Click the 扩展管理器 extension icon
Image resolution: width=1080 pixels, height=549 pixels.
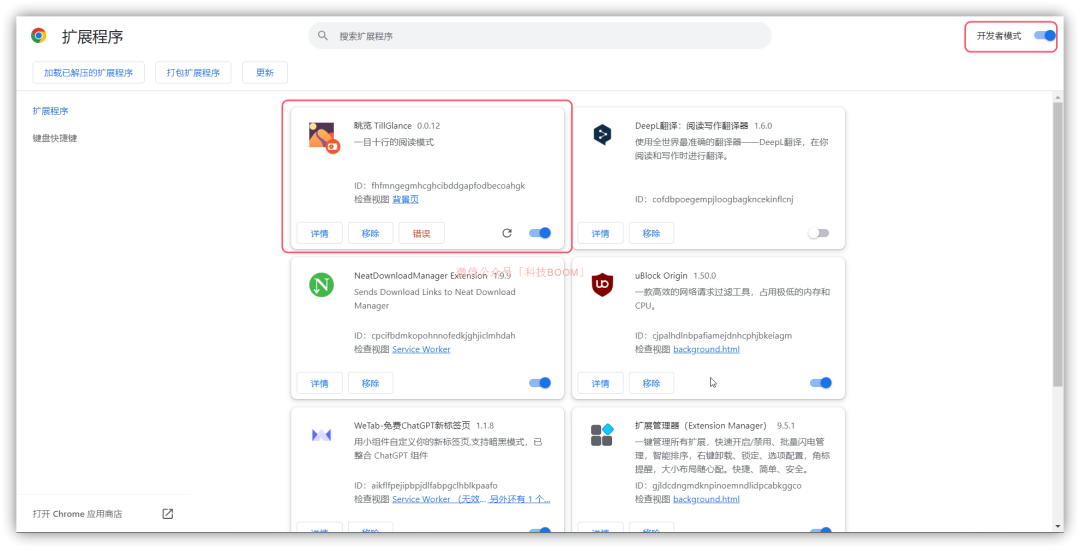coord(602,435)
